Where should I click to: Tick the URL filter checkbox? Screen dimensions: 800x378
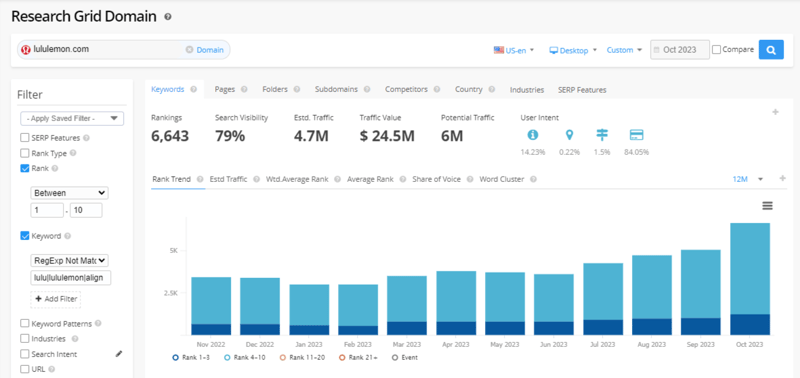(24, 369)
